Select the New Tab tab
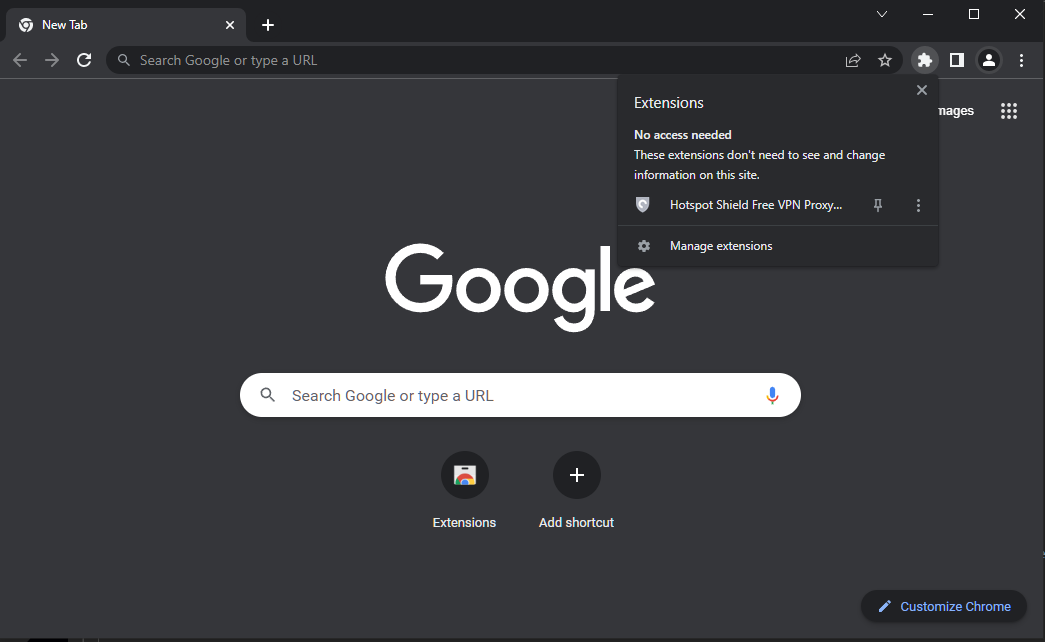This screenshot has width=1045, height=642. [127, 25]
